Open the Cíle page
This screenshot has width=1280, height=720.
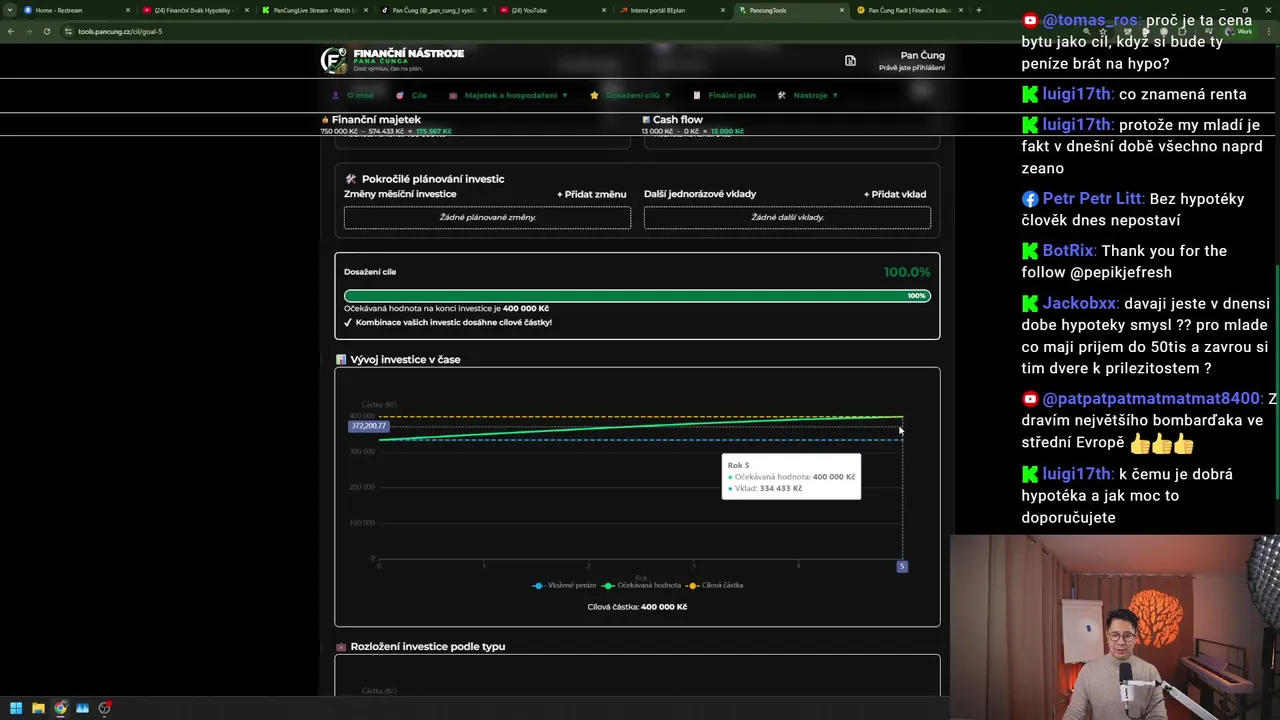pyautogui.click(x=412, y=95)
